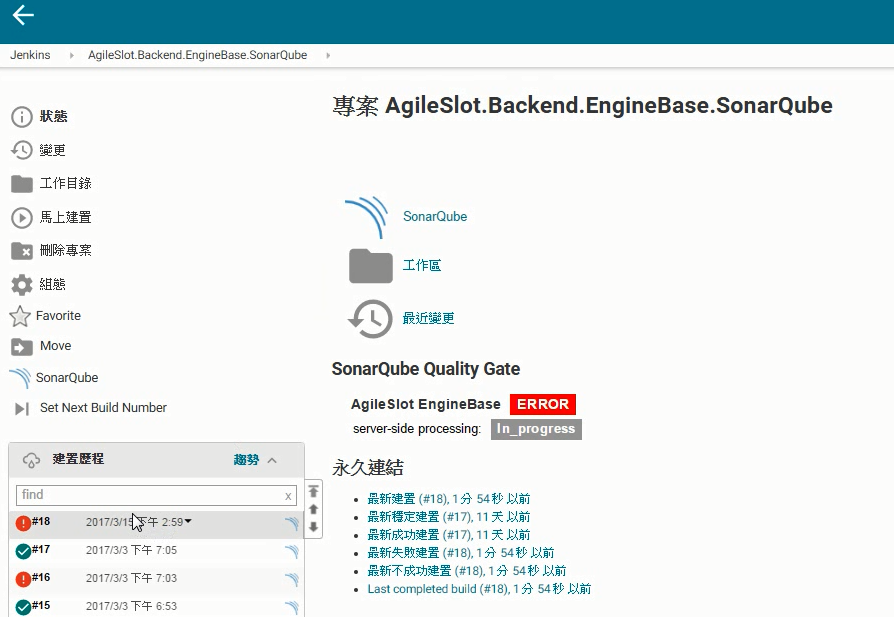Click build #18 failed status icon

pos(23,523)
